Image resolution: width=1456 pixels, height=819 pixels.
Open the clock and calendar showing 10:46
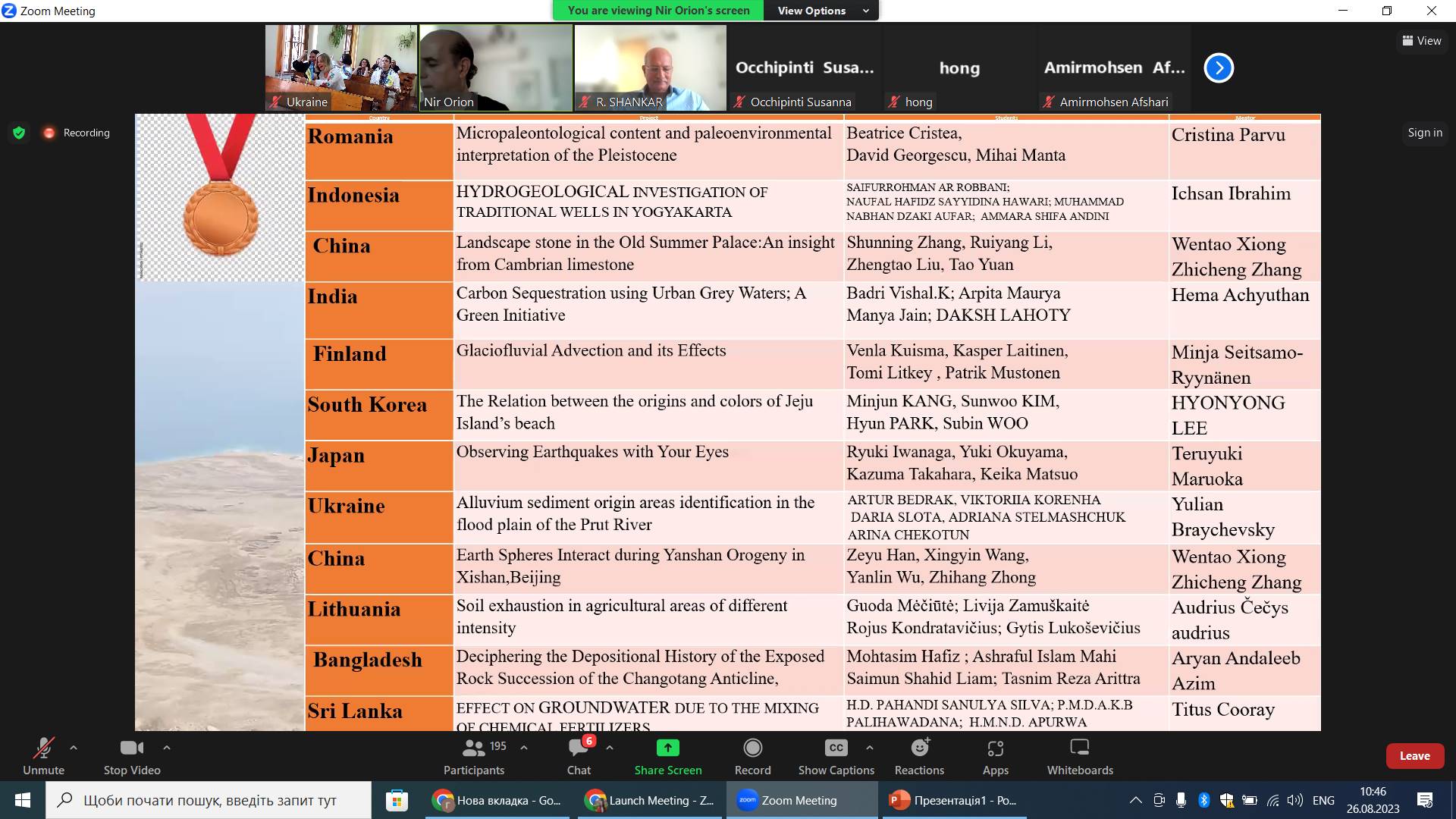pos(1373,800)
